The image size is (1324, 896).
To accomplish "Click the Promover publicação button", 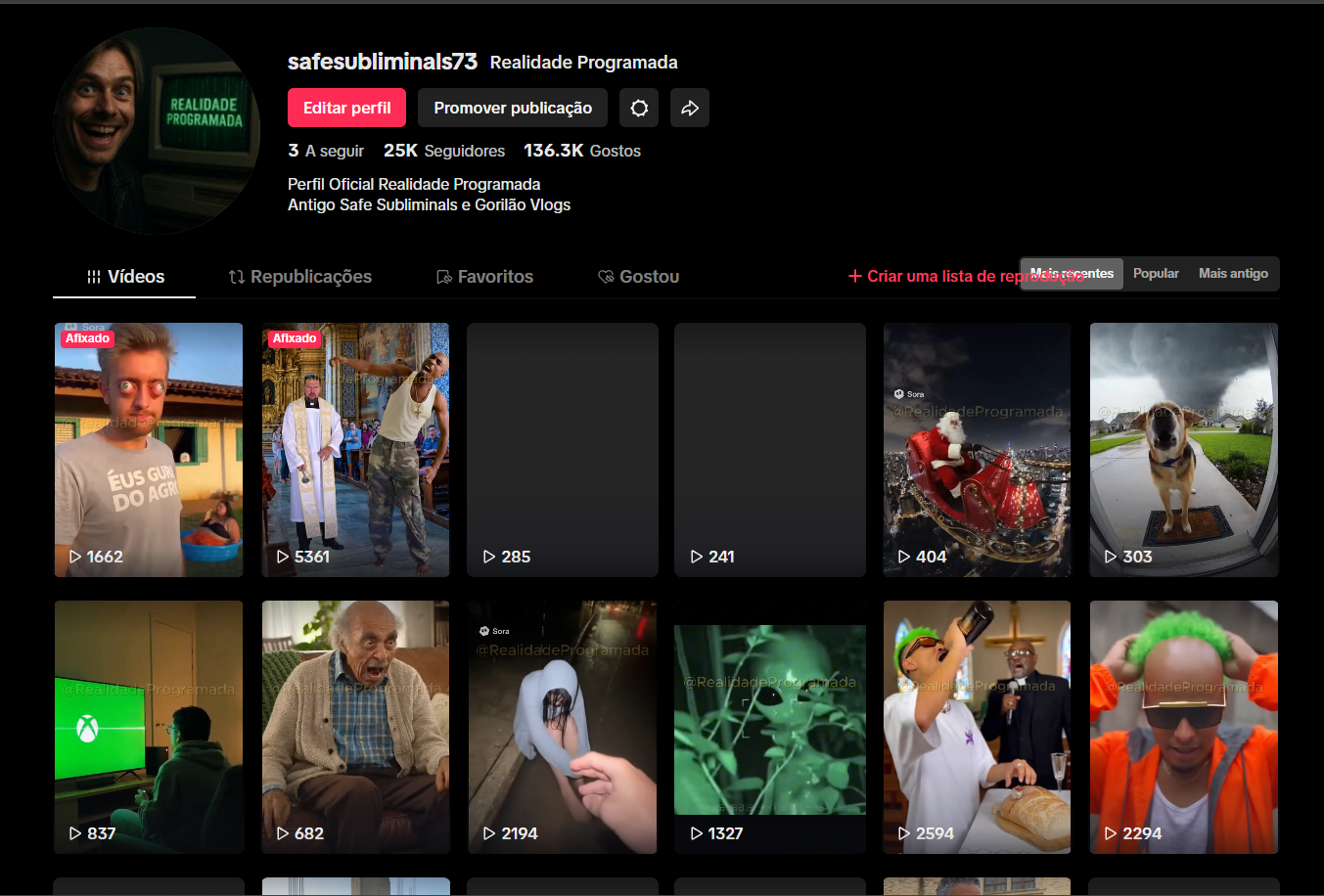I will [513, 108].
